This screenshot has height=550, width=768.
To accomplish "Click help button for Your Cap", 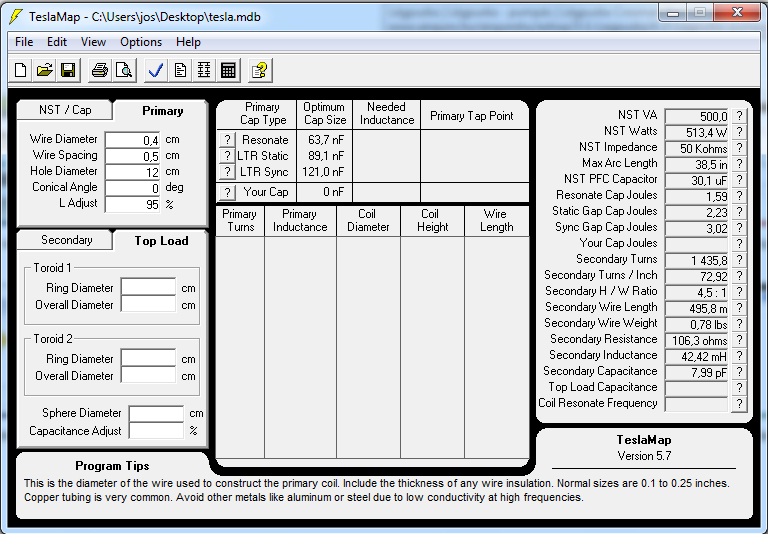I will (227, 192).
